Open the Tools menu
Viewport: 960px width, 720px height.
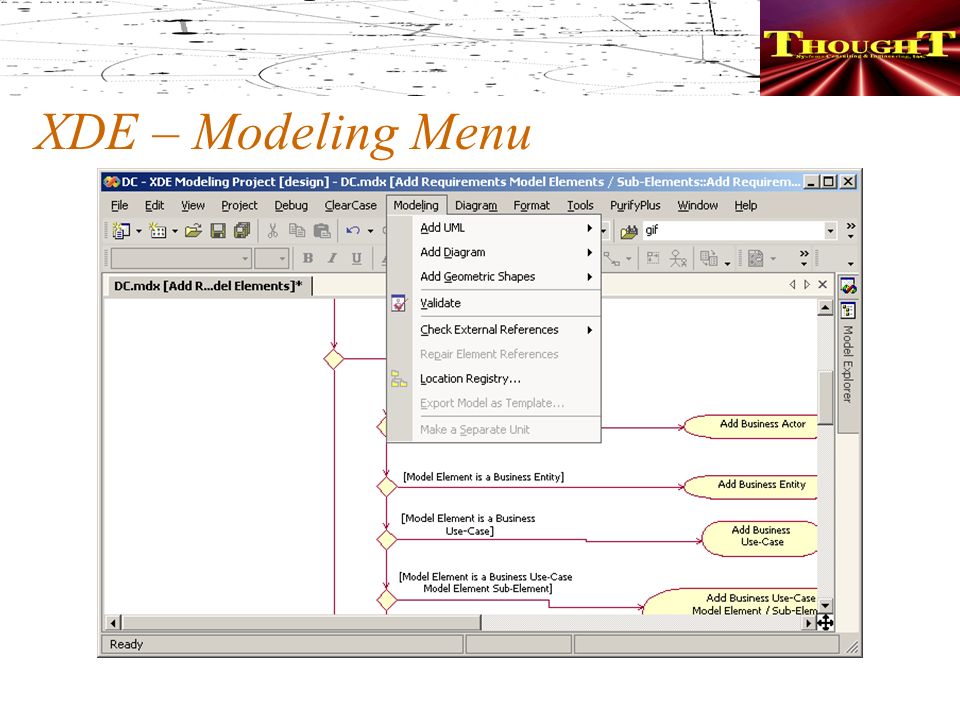(580, 206)
